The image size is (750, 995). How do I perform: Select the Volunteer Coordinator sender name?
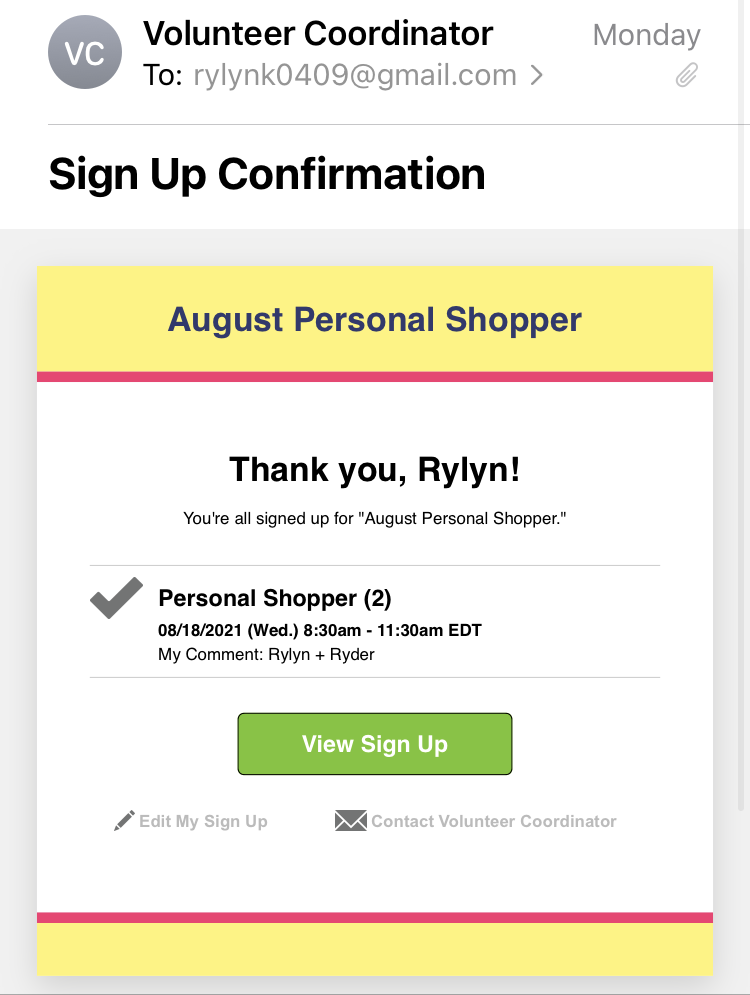tap(318, 34)
